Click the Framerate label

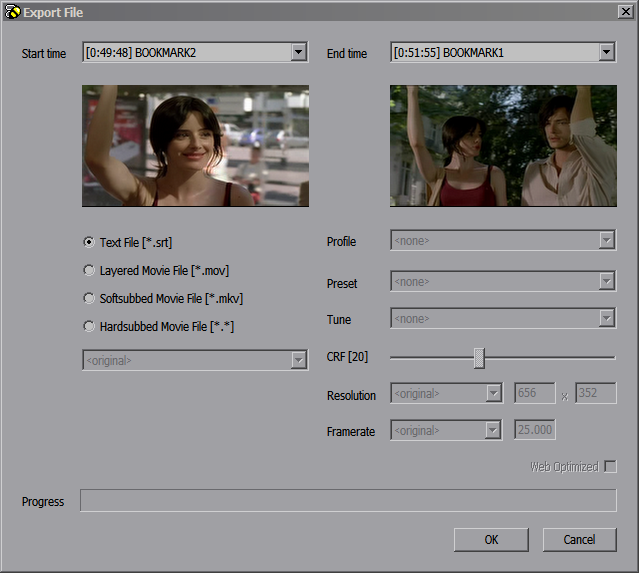point(351,432)
